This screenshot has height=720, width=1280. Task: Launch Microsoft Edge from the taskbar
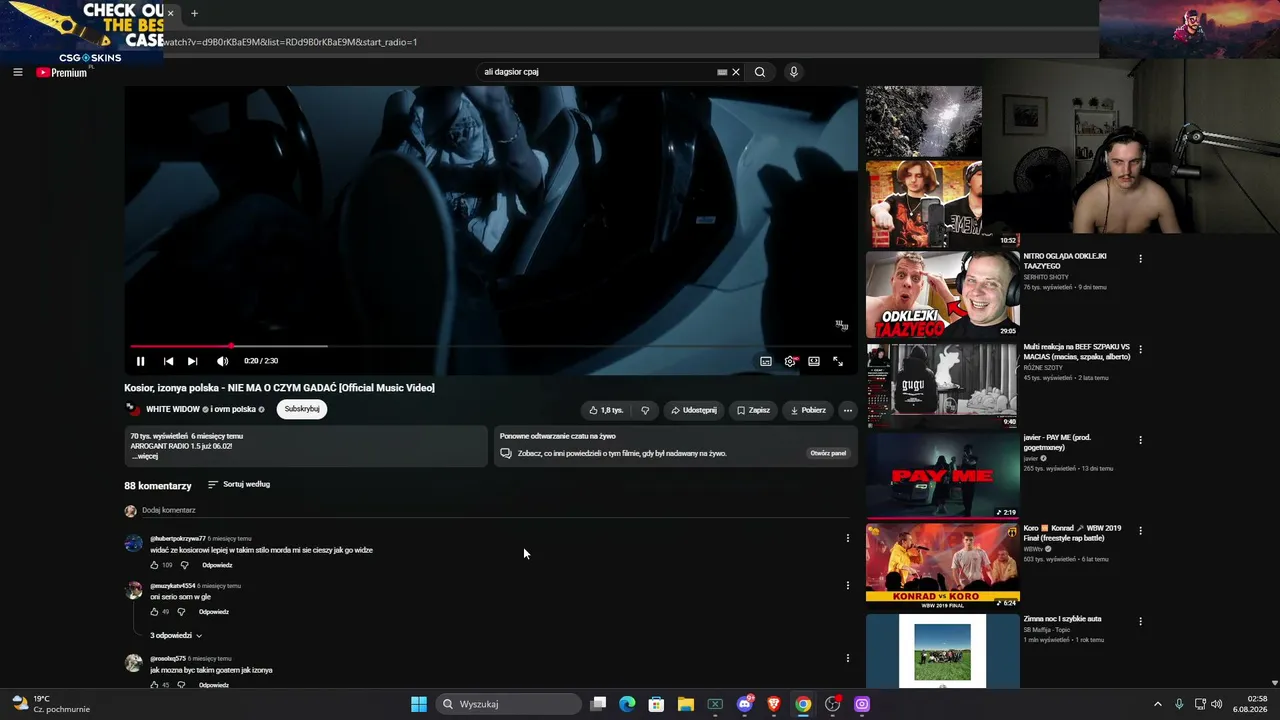click(627, 704)
